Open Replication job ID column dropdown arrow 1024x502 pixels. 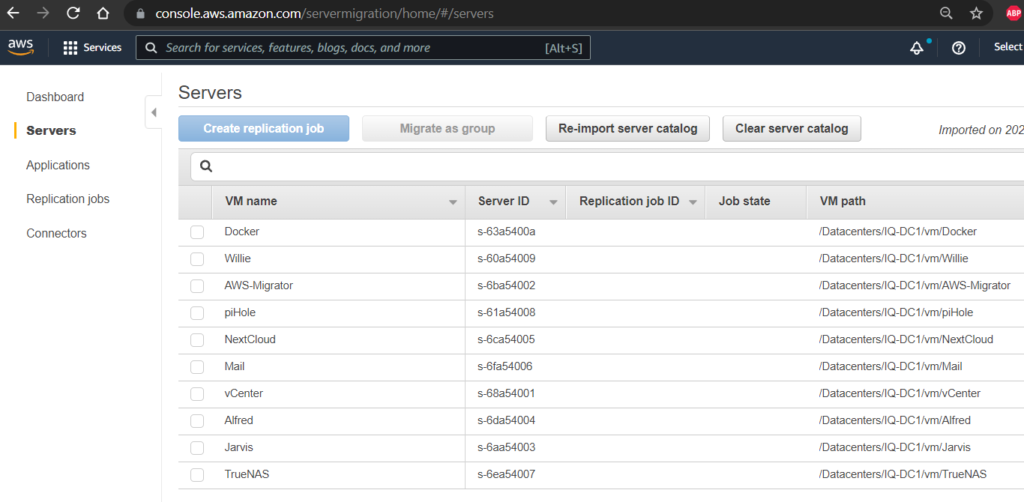click(693, 202)
